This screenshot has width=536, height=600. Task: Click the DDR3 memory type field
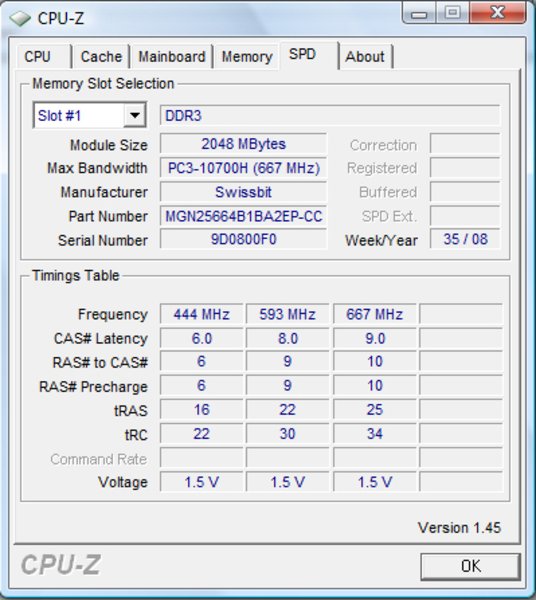click(x=329, y=116)
